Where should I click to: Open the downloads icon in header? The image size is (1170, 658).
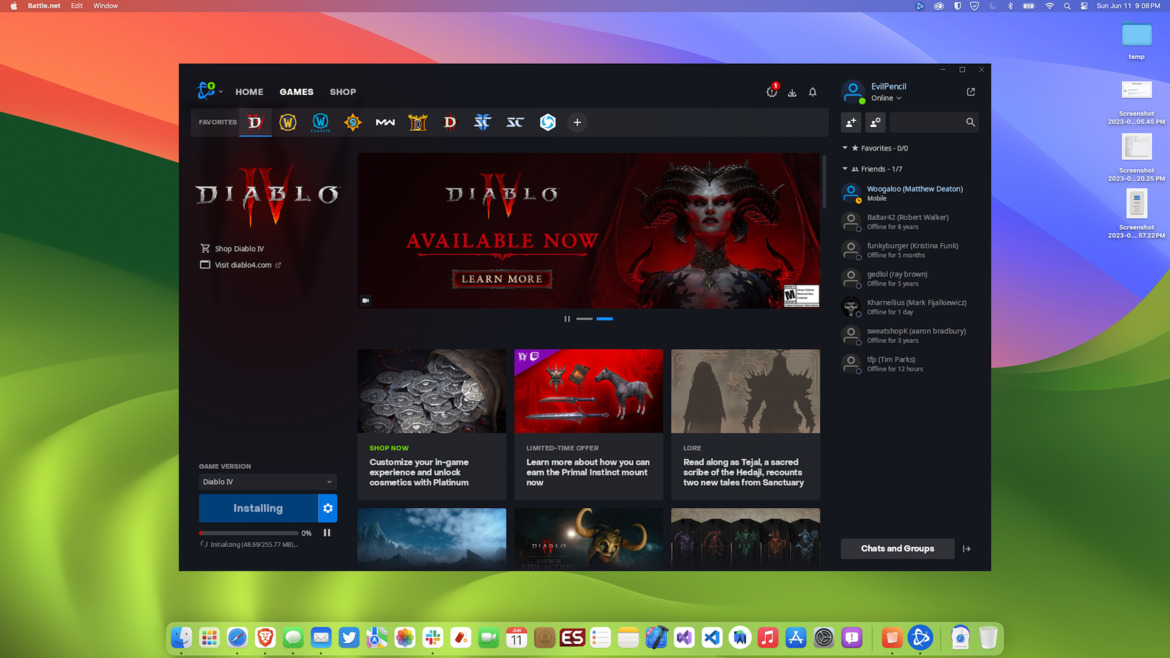tap(792, 93)
